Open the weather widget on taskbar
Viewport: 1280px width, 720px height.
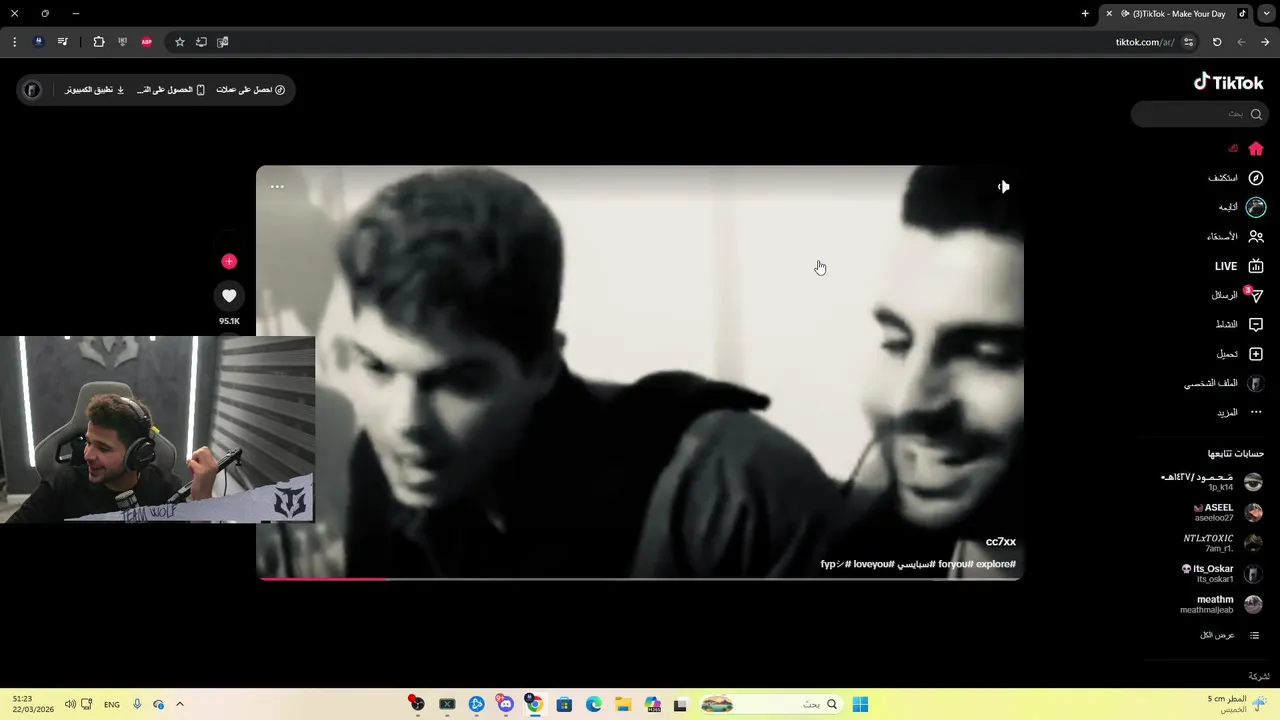[x=1237, y=704]
